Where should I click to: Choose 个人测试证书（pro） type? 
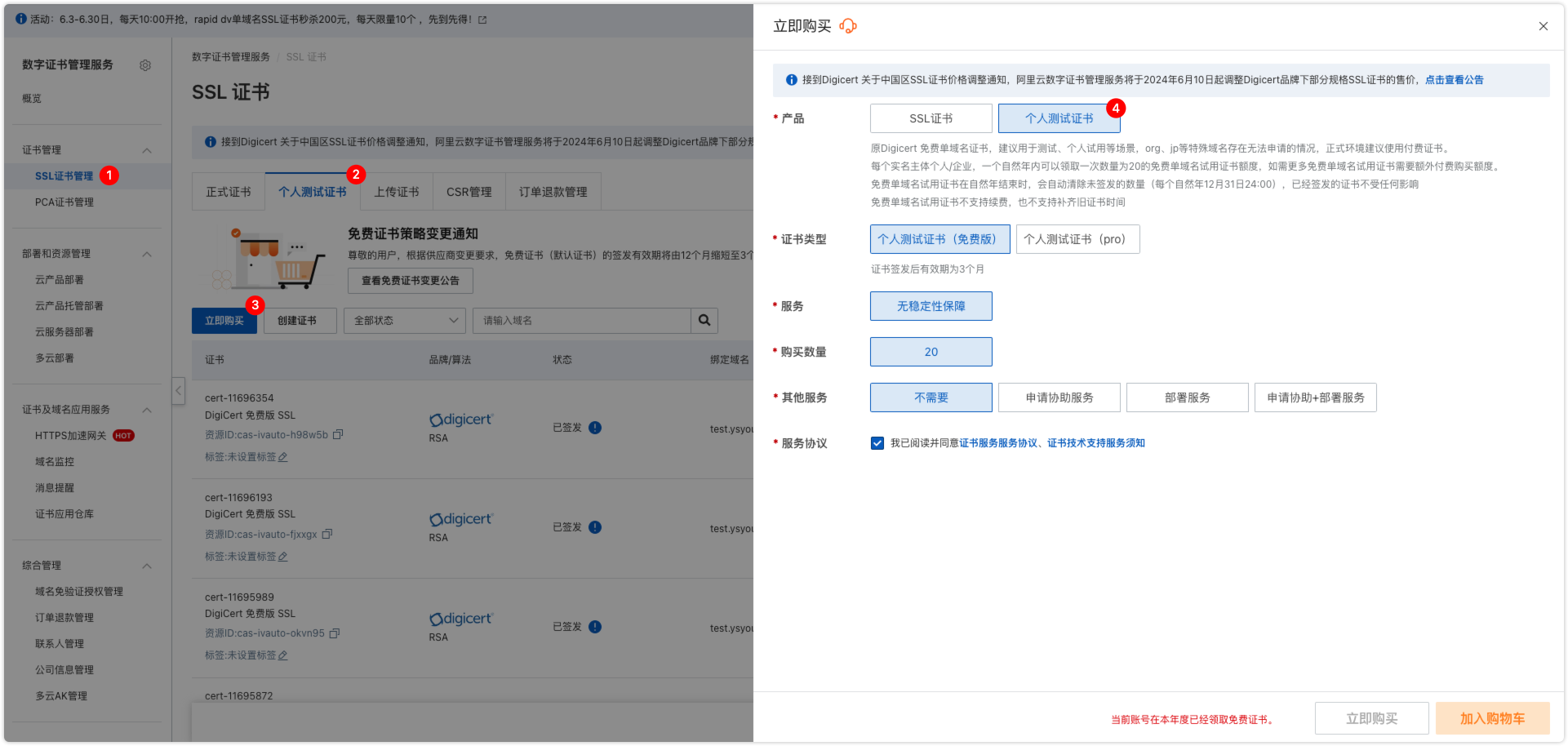pos(1078,239)
